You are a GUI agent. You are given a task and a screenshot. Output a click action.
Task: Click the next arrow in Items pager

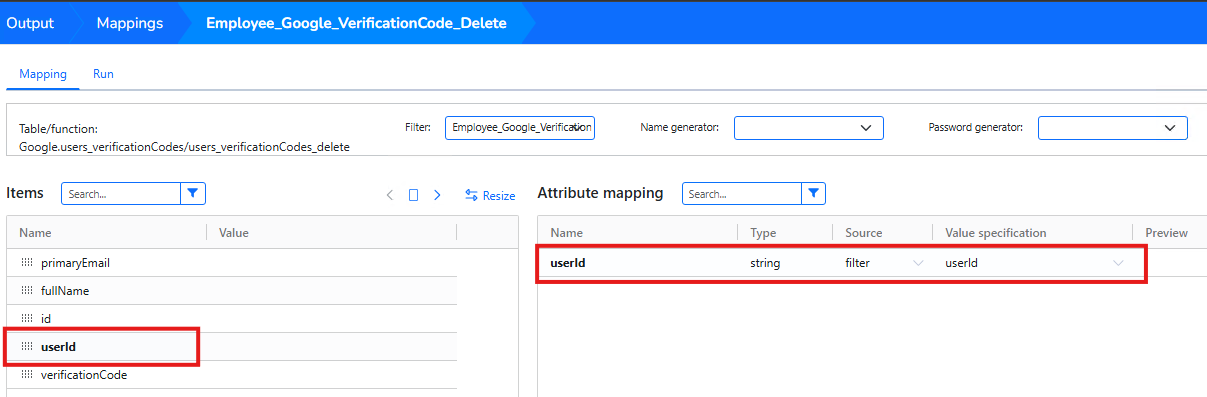click(x=437, y=195)
